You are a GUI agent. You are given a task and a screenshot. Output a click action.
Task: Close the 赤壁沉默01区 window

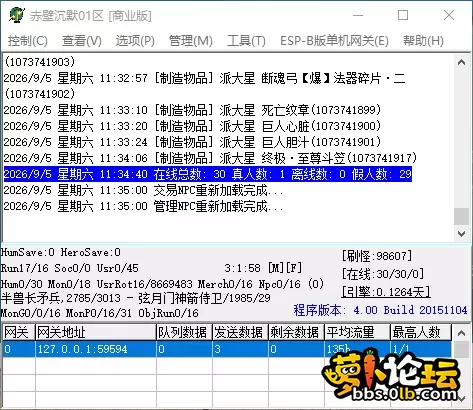click(x=449, y=15)
